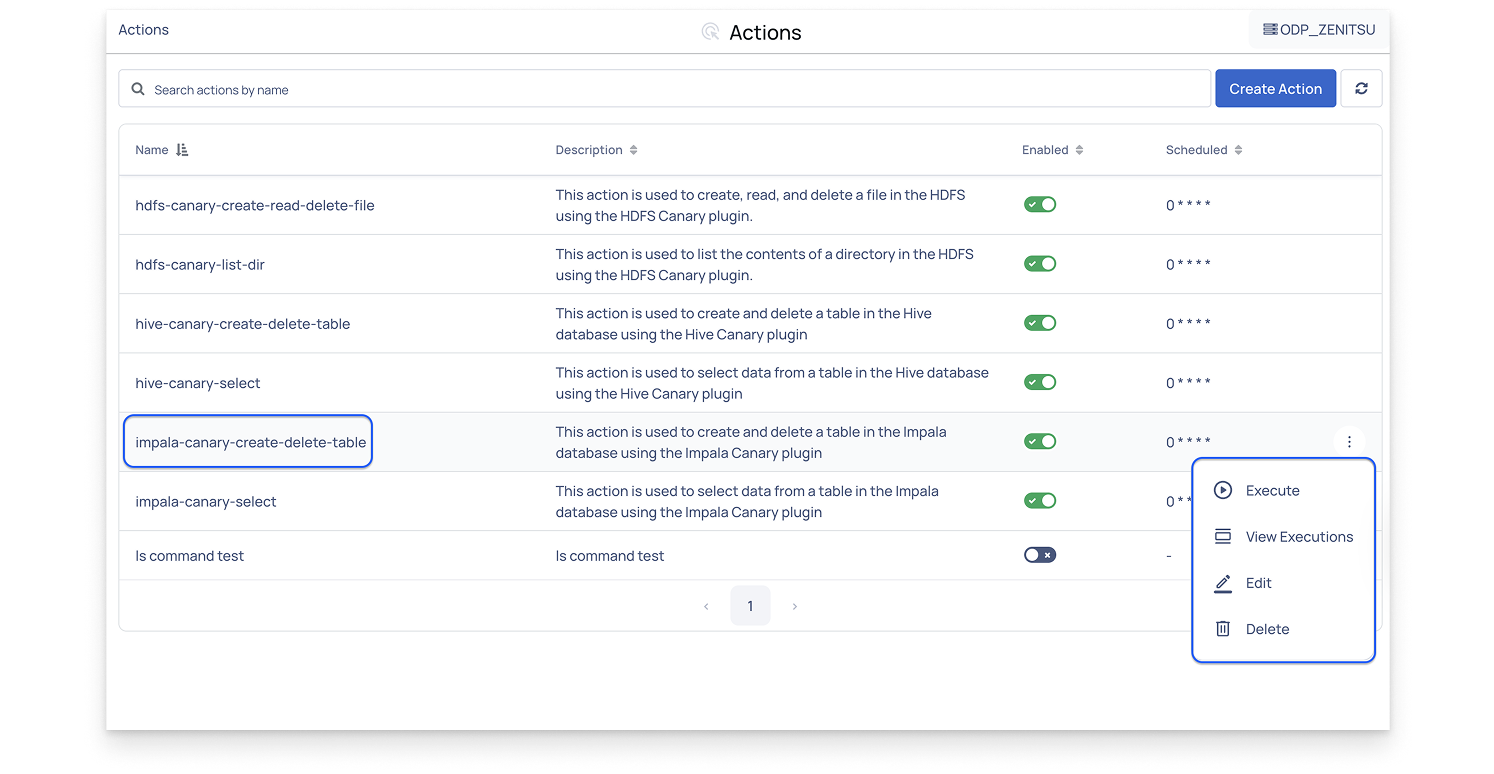1494x774 pixels.
Task: Turn off the hive-canary-select toggle
Action: tap(1040, 382)
